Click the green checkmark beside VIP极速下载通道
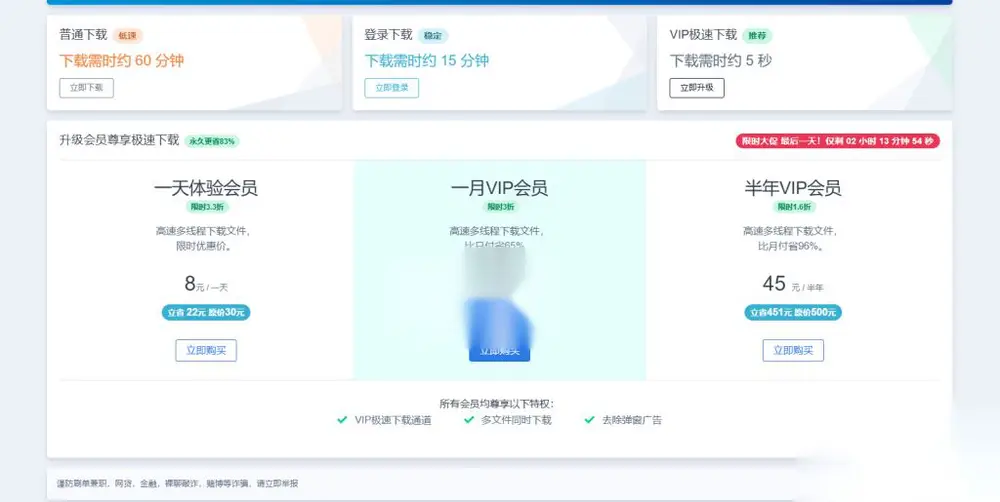This screenshot has height=502, width=1000. 342,420
